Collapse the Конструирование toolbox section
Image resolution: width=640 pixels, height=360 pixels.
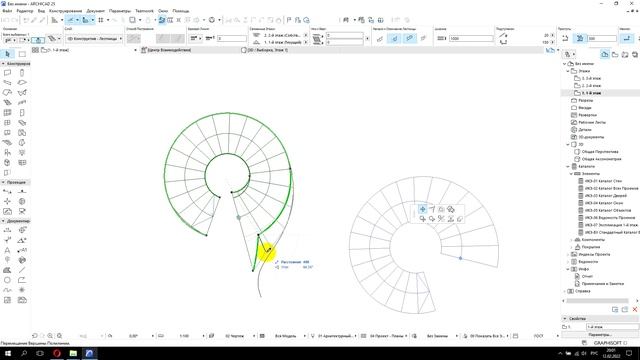pos(3,64)
